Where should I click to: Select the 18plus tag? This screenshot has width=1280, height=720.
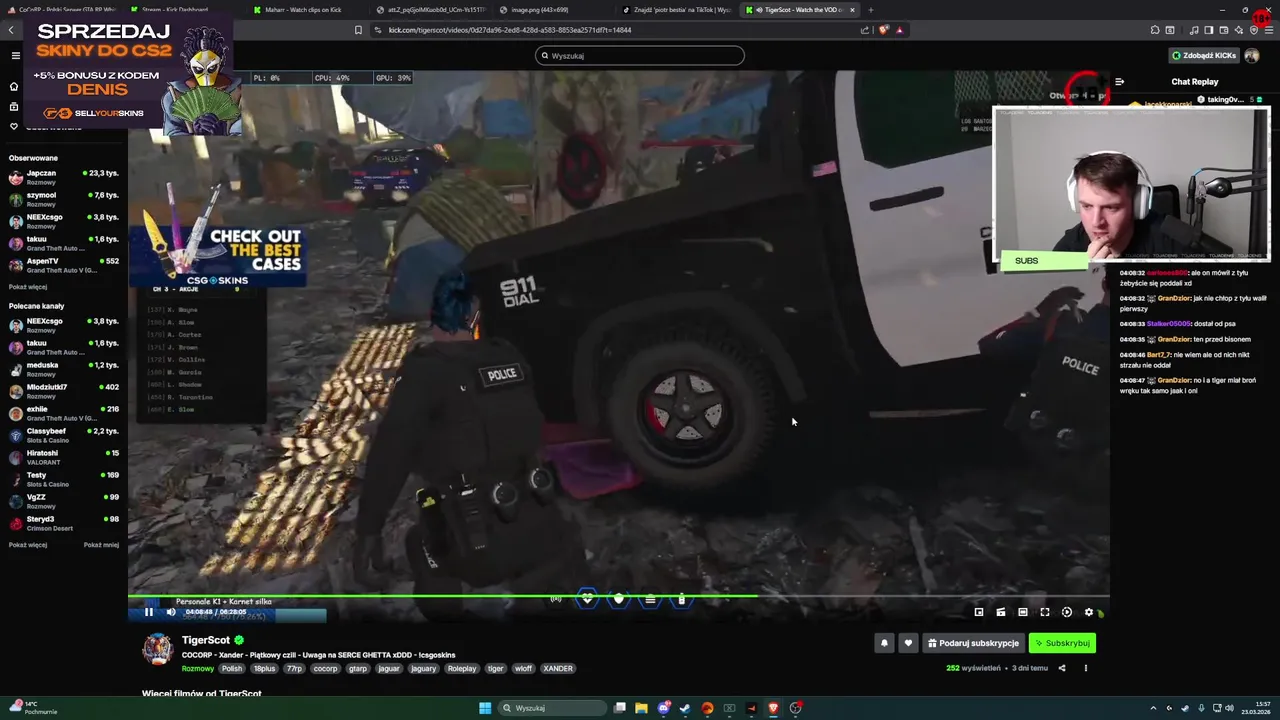(x=264, y=668)
